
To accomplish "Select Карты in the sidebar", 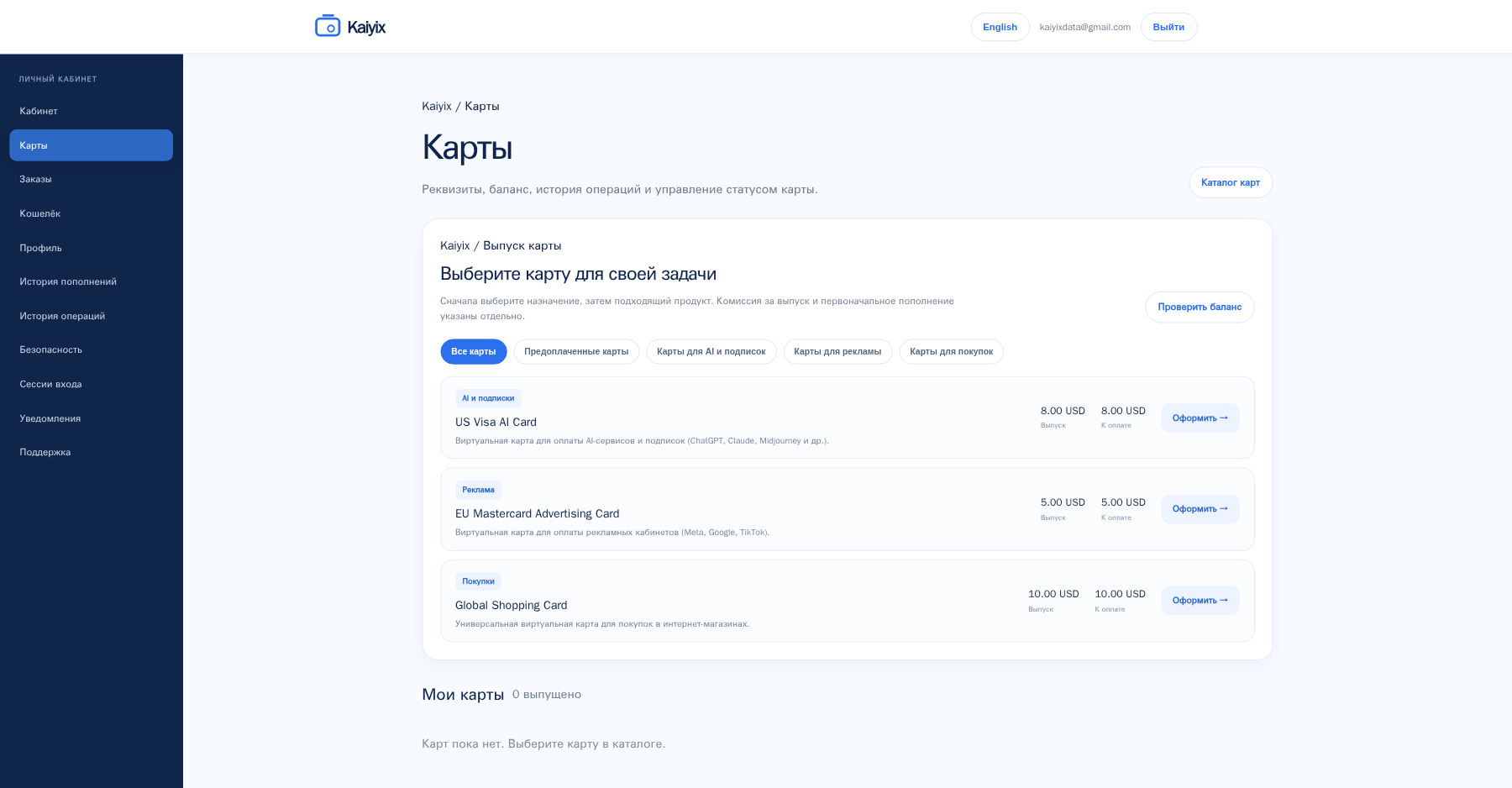I will tap(91, 145).
